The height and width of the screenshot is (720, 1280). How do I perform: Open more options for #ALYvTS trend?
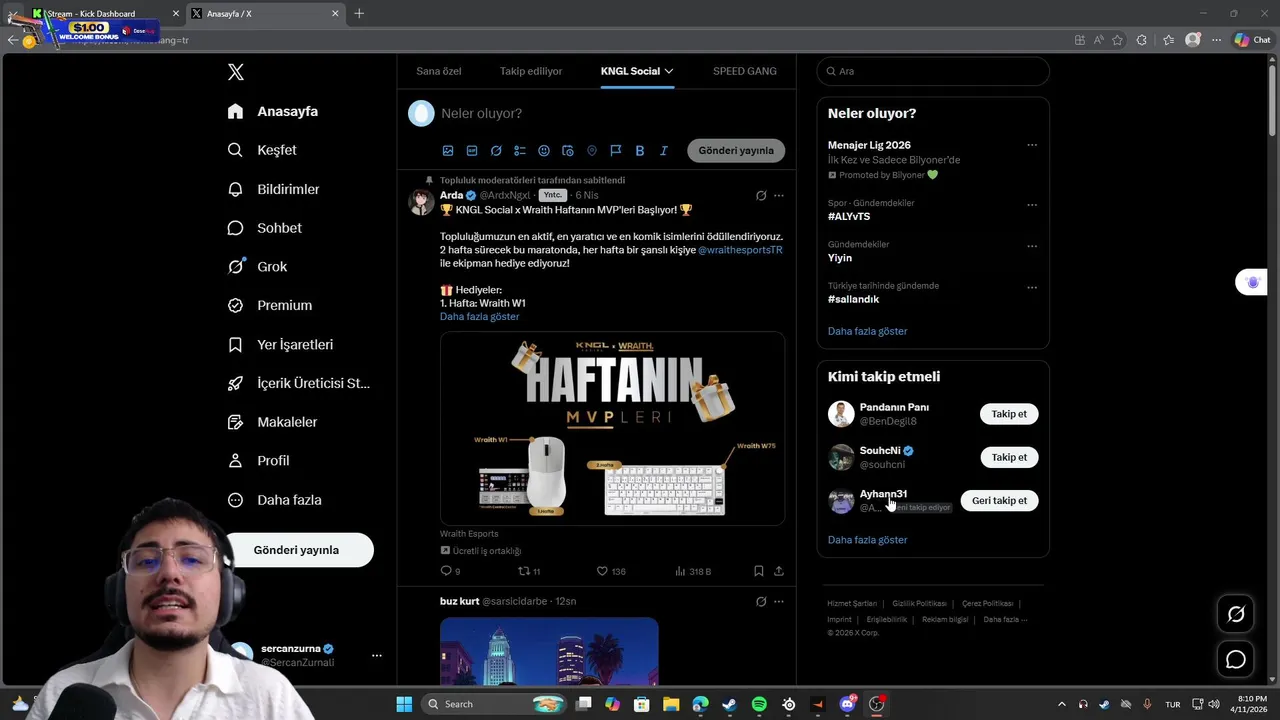[x=1032, y=205]
